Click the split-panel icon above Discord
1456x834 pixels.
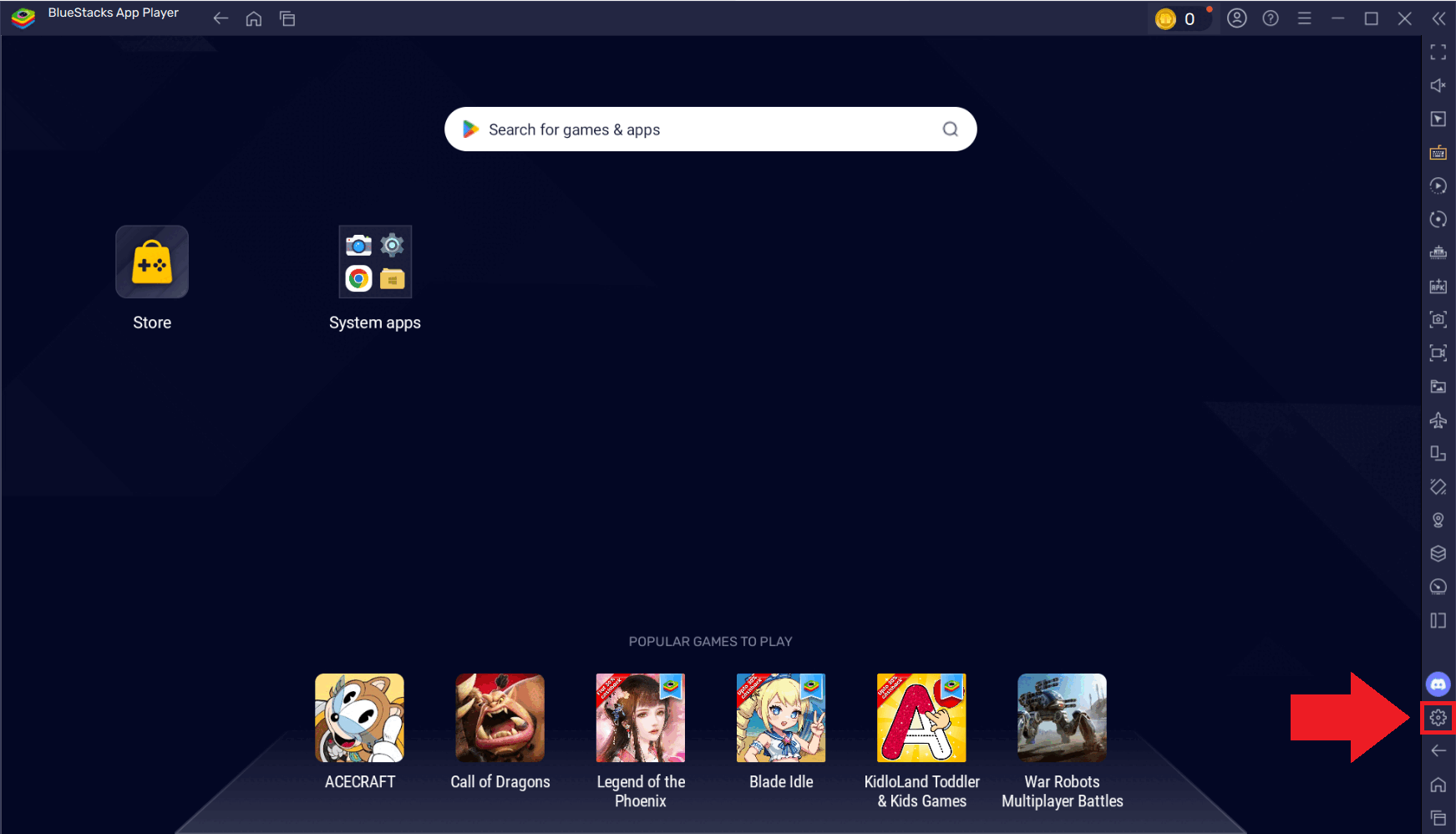(x=1438, y=621)
